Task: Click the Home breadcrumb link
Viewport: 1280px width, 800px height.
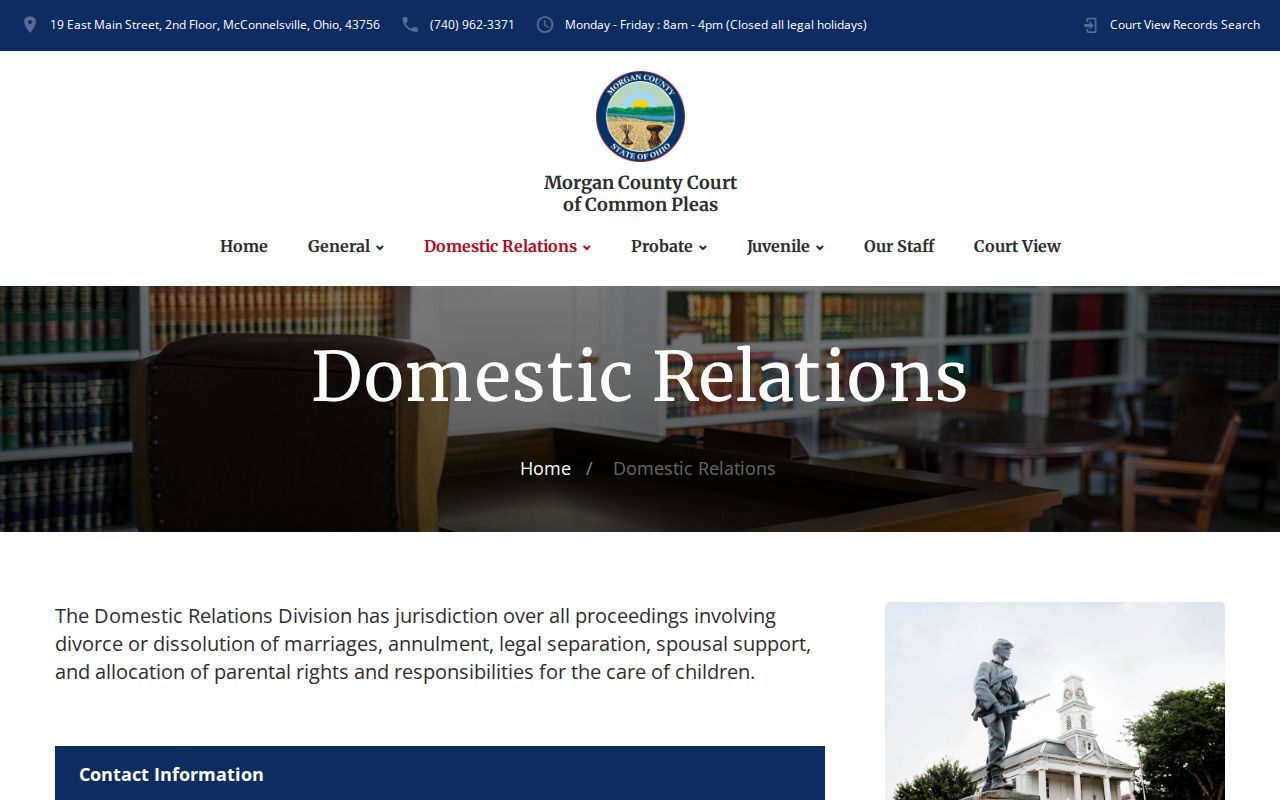Action: (x=545, y=468)
